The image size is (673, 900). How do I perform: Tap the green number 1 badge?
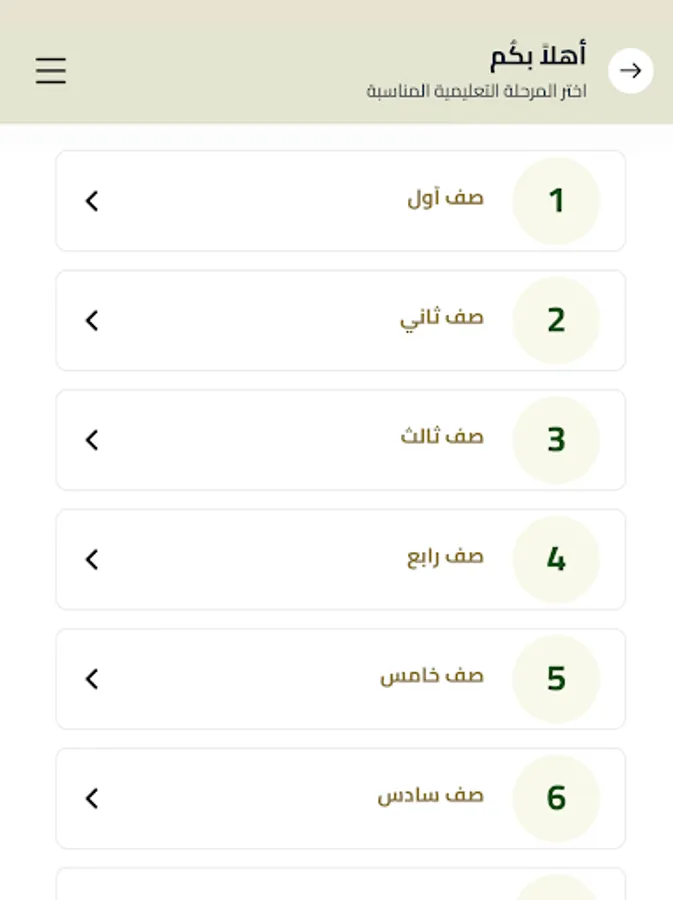pyautogui.click(x=557, y=200)
